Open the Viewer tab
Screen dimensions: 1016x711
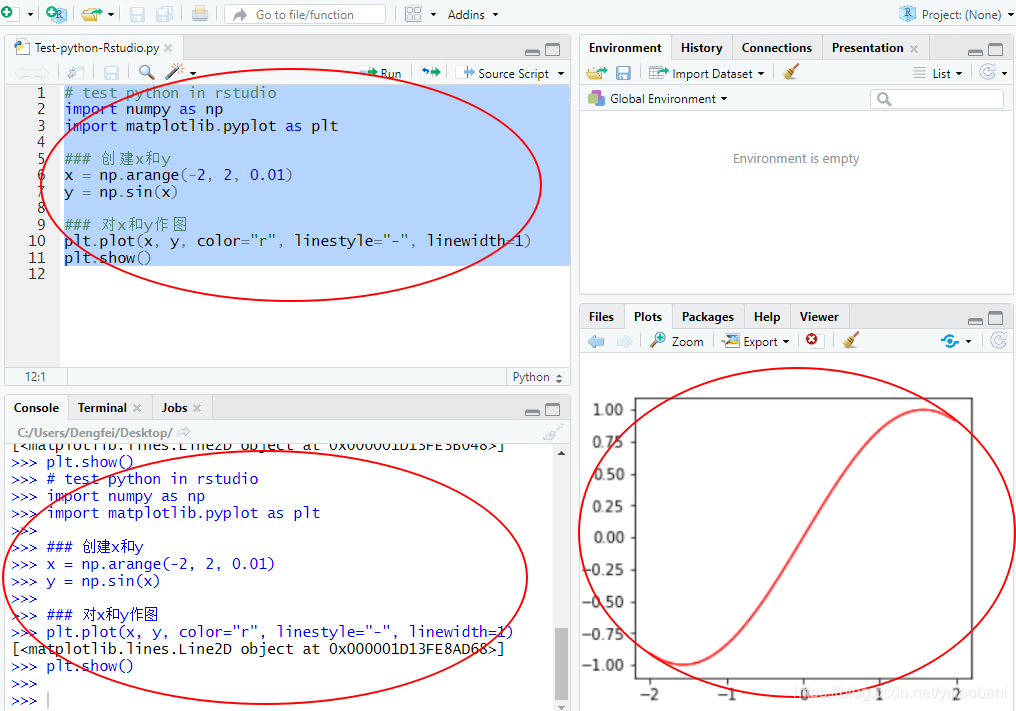[x=818, y=317]
